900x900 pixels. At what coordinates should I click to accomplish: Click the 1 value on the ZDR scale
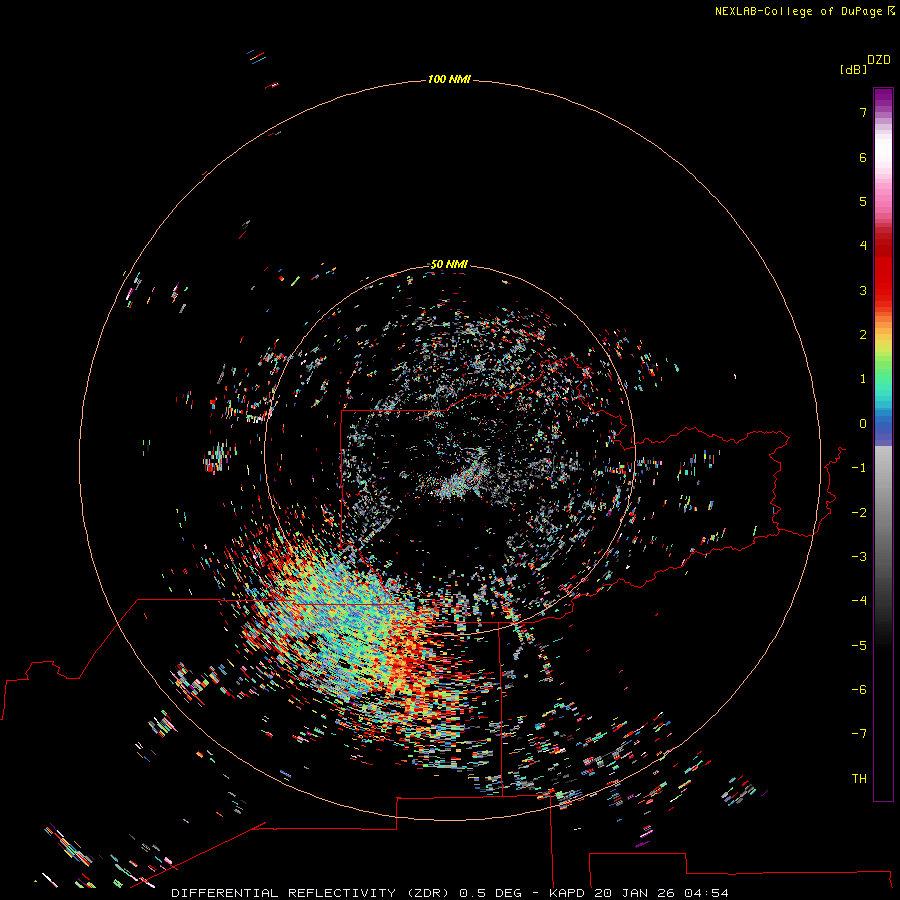863,379
